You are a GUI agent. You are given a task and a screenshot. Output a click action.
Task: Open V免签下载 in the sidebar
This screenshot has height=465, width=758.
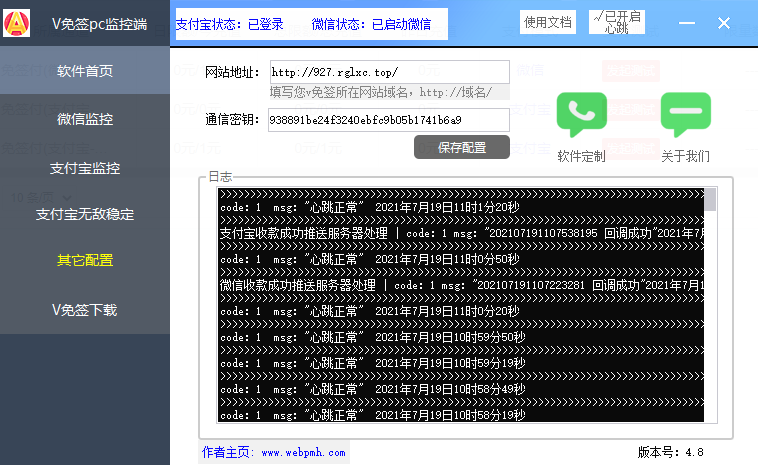(85, 310)
